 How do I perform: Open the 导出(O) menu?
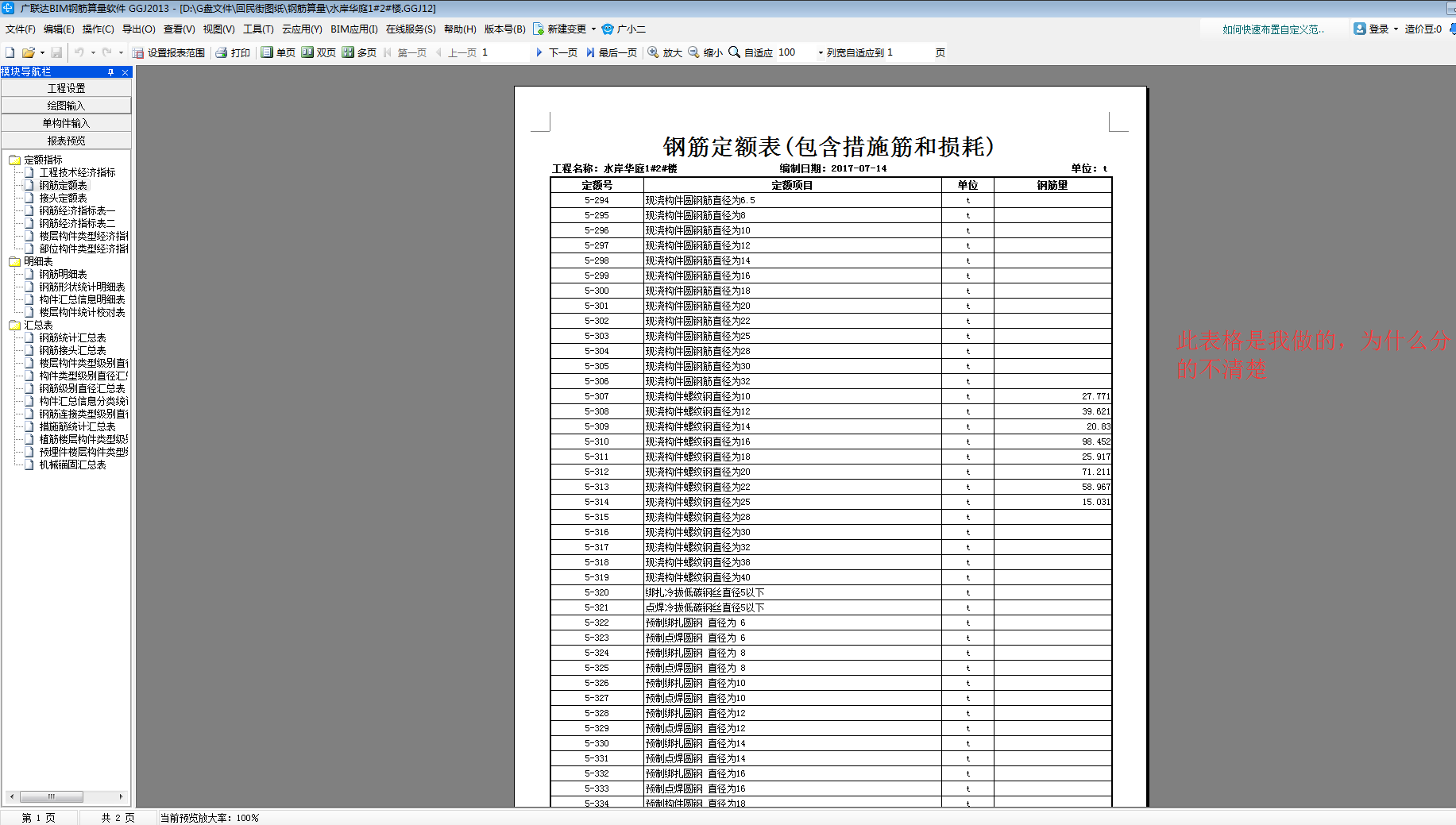[139, 29]
